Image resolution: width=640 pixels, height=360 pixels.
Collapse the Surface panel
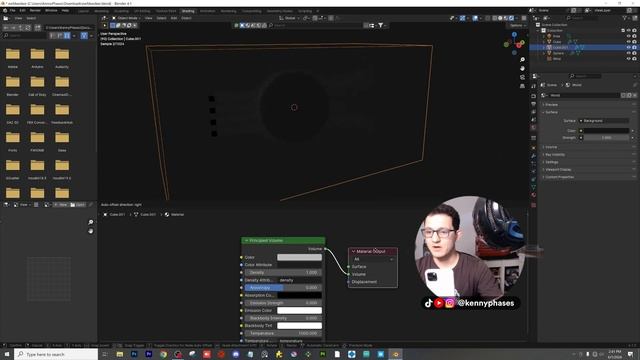[x=551, y=112]
